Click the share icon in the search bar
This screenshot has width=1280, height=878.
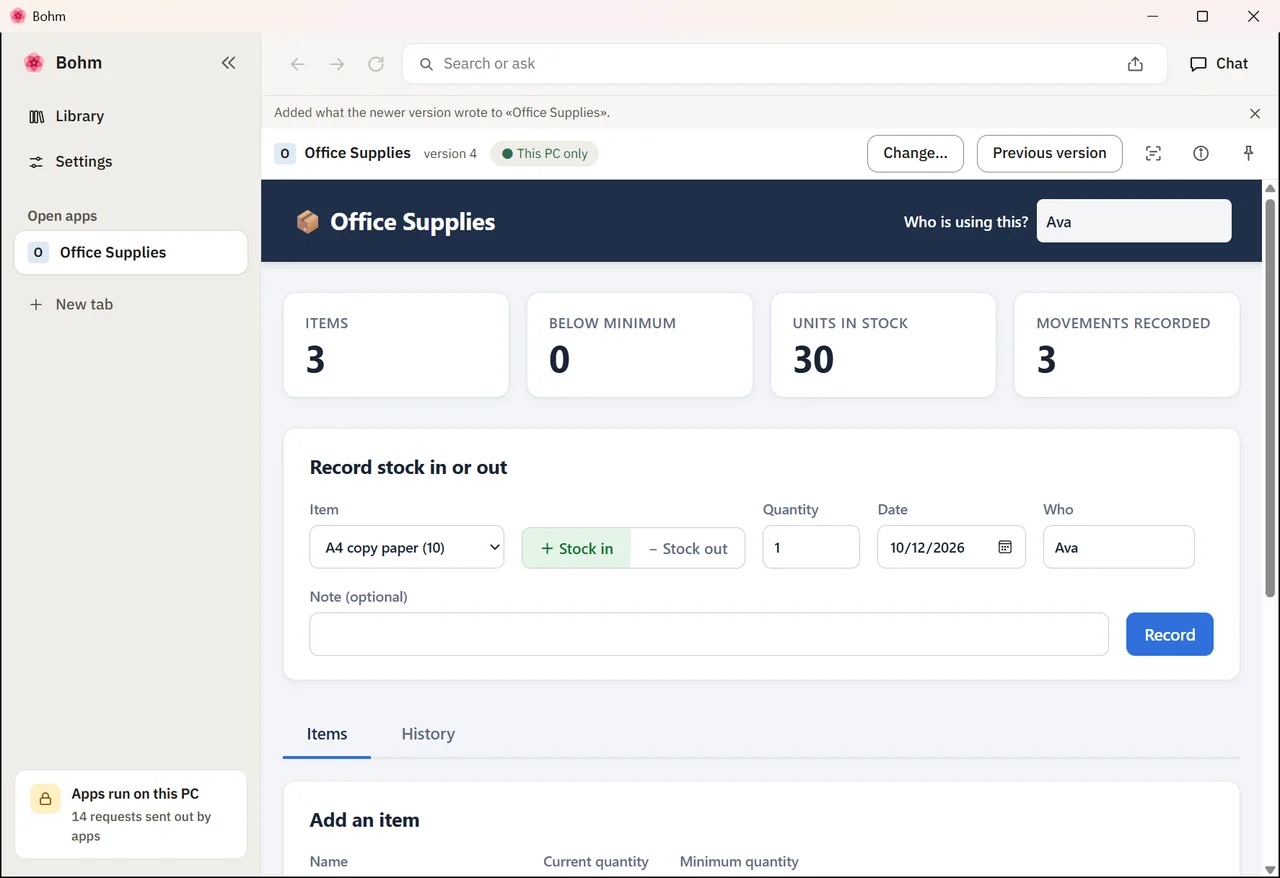point(1135,64)
